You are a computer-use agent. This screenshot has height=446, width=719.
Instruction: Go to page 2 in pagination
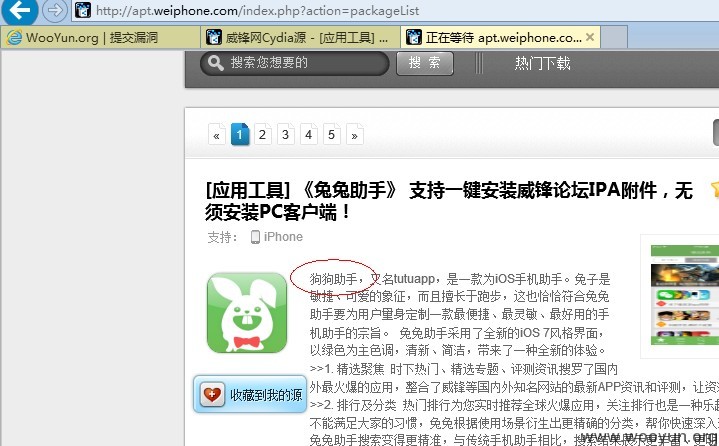coord(263,134)
